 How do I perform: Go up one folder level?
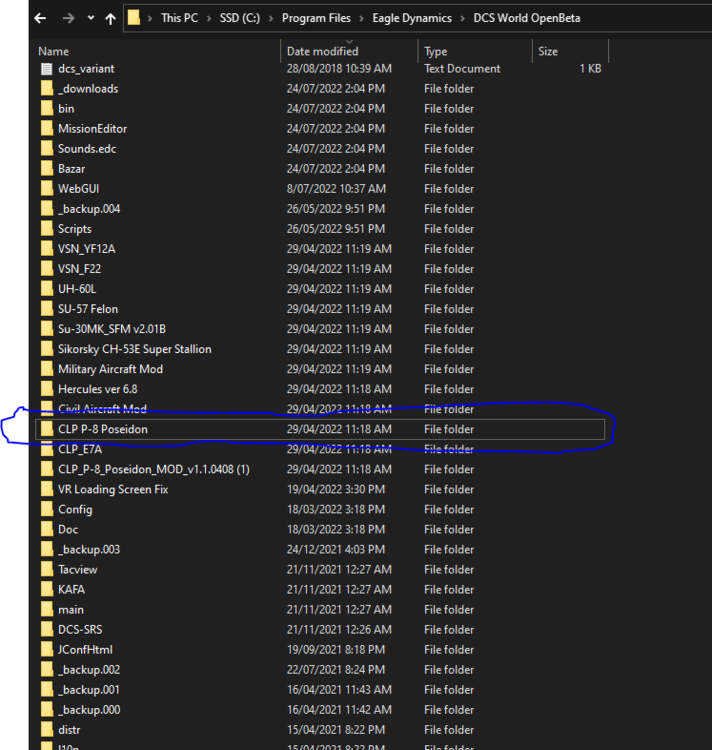110,18
